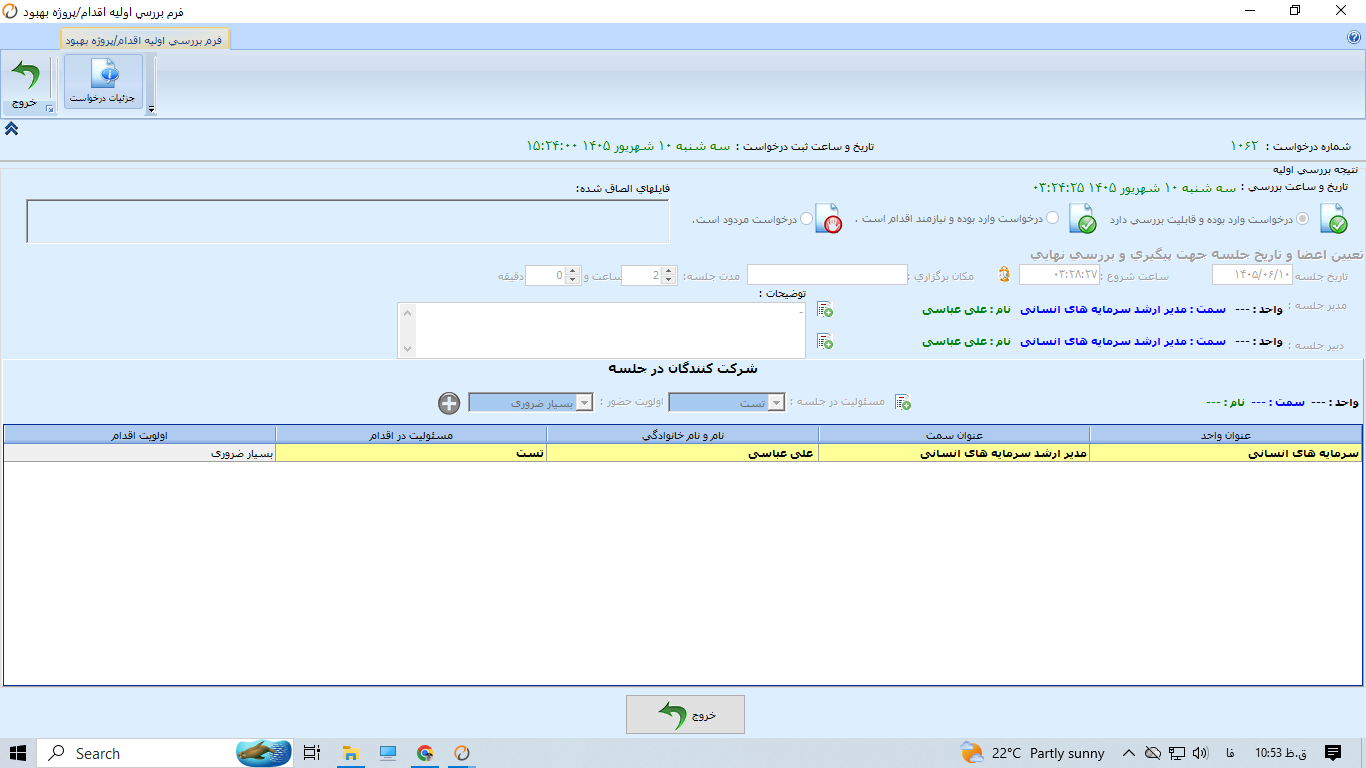Viewport: 1366px width, 768px height.
Task: Click the help question-mark icon
Action: click(1354, 38)
